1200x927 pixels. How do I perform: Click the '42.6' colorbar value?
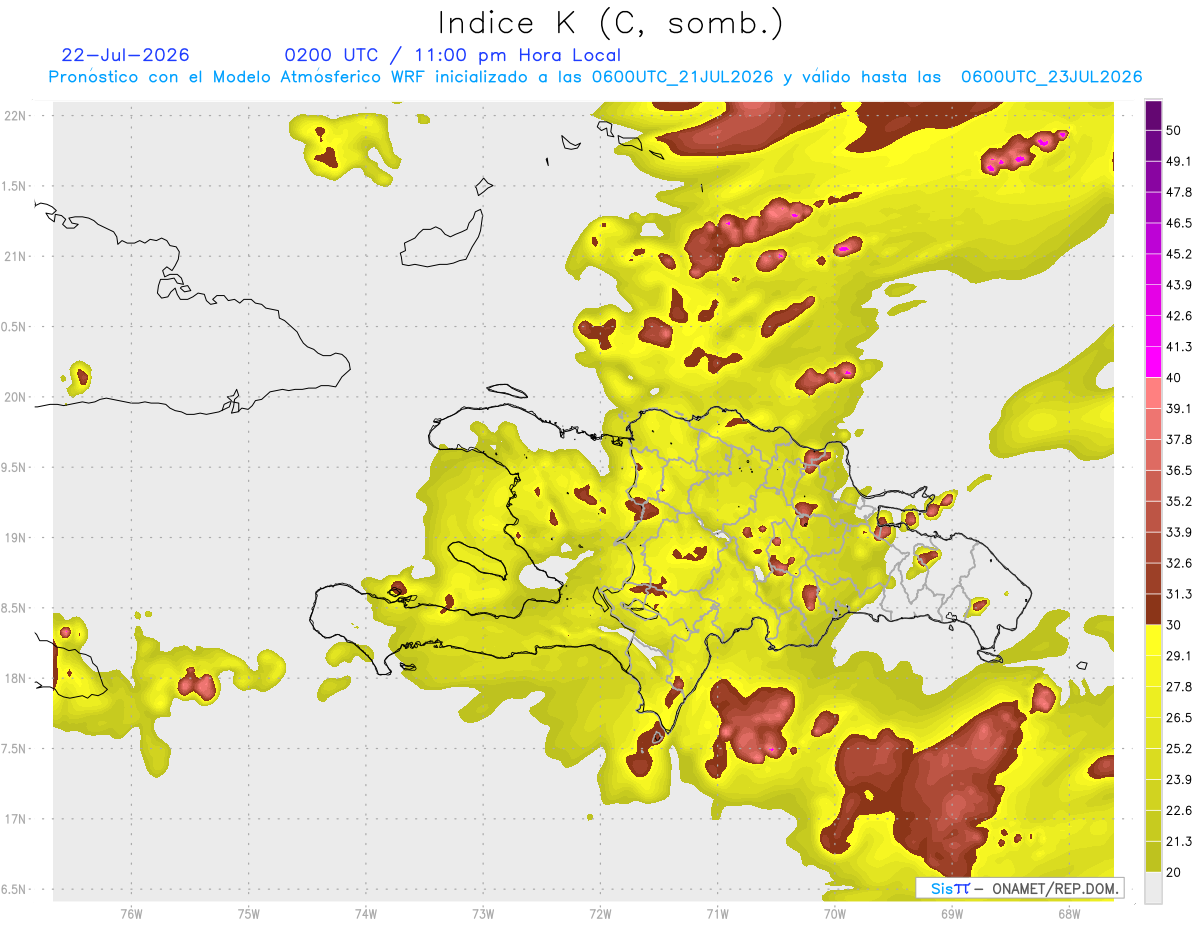(x=1178, y=316)
